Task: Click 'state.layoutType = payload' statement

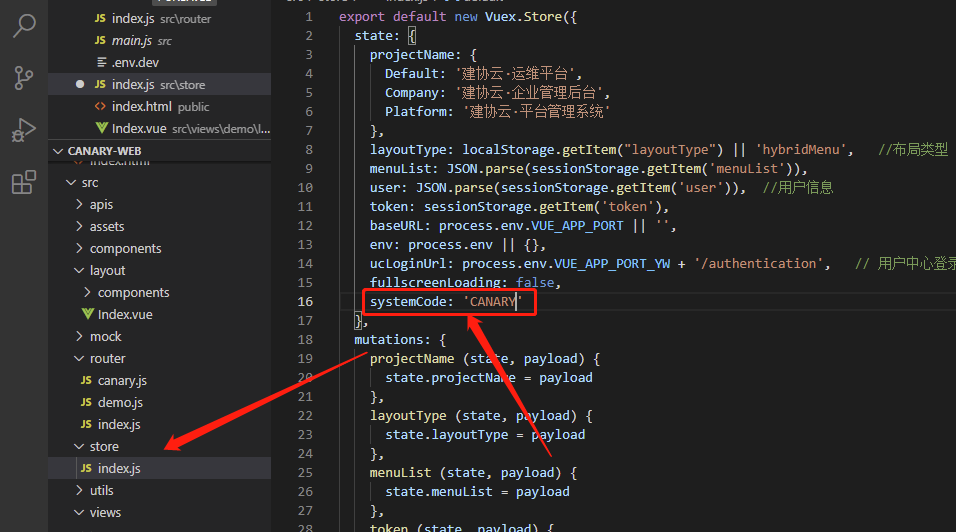Action: tap(485, 434)
